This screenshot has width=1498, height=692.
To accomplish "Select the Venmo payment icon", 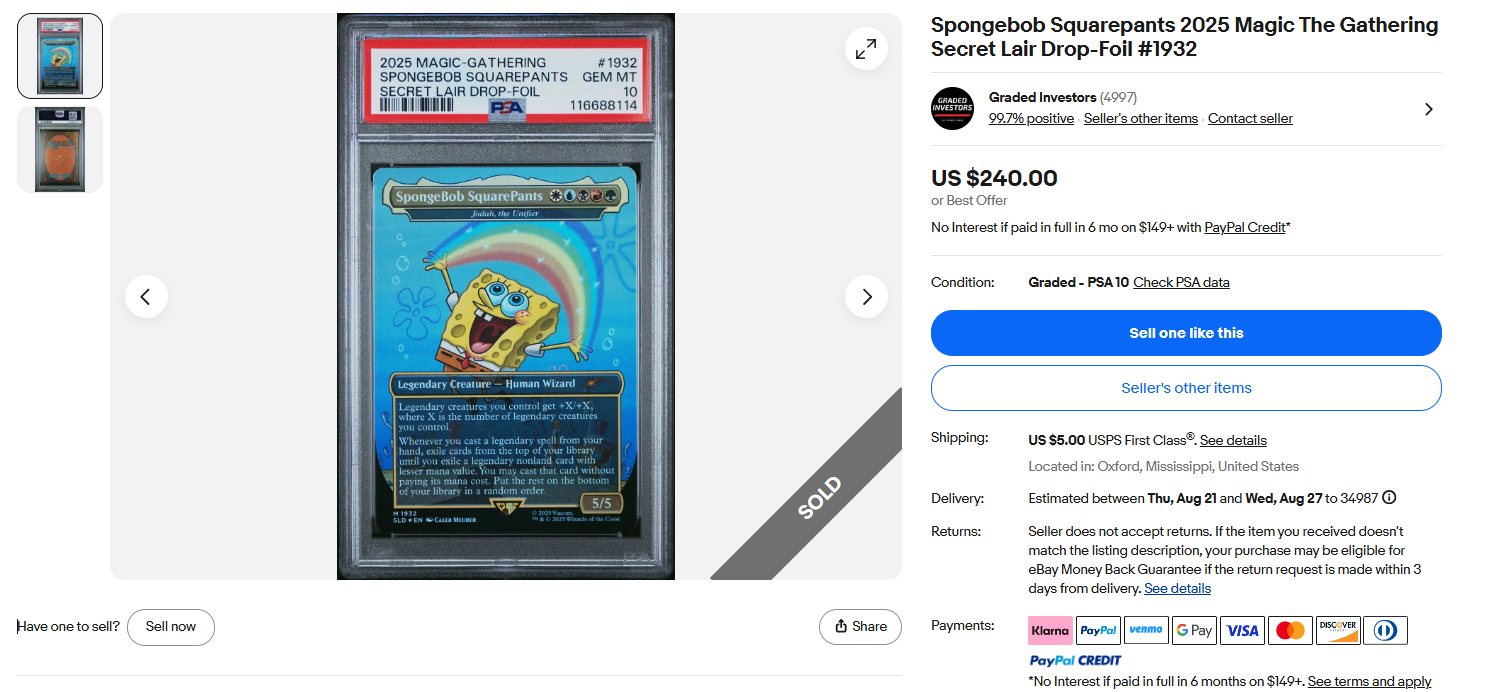I will pyautogui.click(x=1146, y=630).
